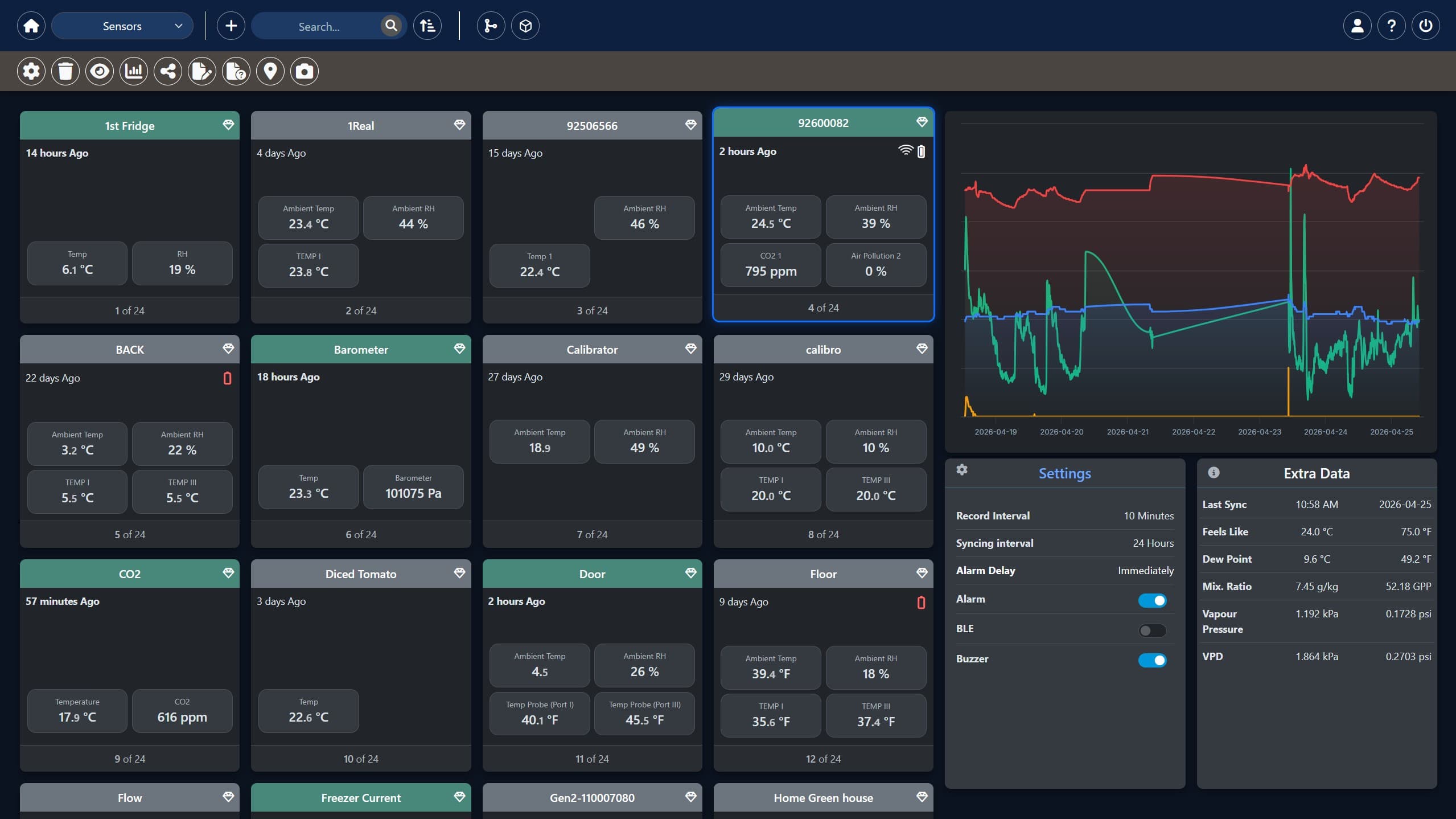Open the Sensors dropdown
The width and height of the screenshot is (1456, 819).
coord(122,26)
